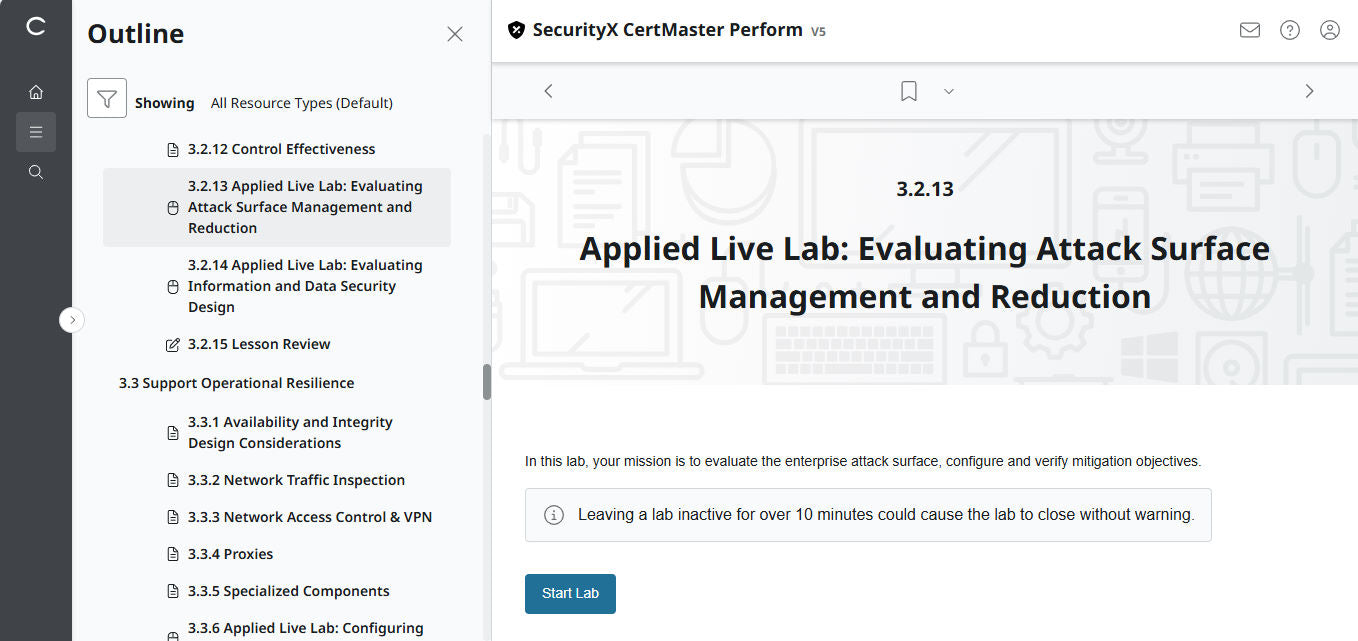The height and width of the screenshot is (641, 1358).
Task: Click the mail envelope icon in the header
Action: click(x=1249, y=30)
